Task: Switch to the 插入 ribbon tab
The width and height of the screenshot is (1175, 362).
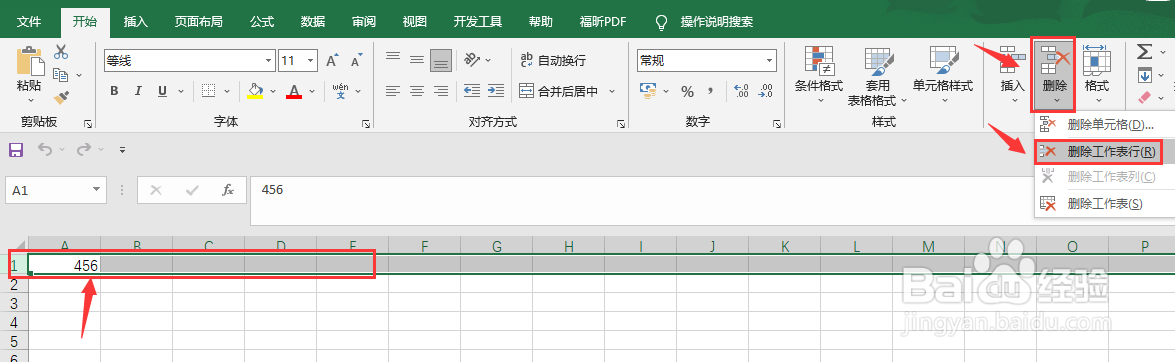Action: tap(136, 22)
